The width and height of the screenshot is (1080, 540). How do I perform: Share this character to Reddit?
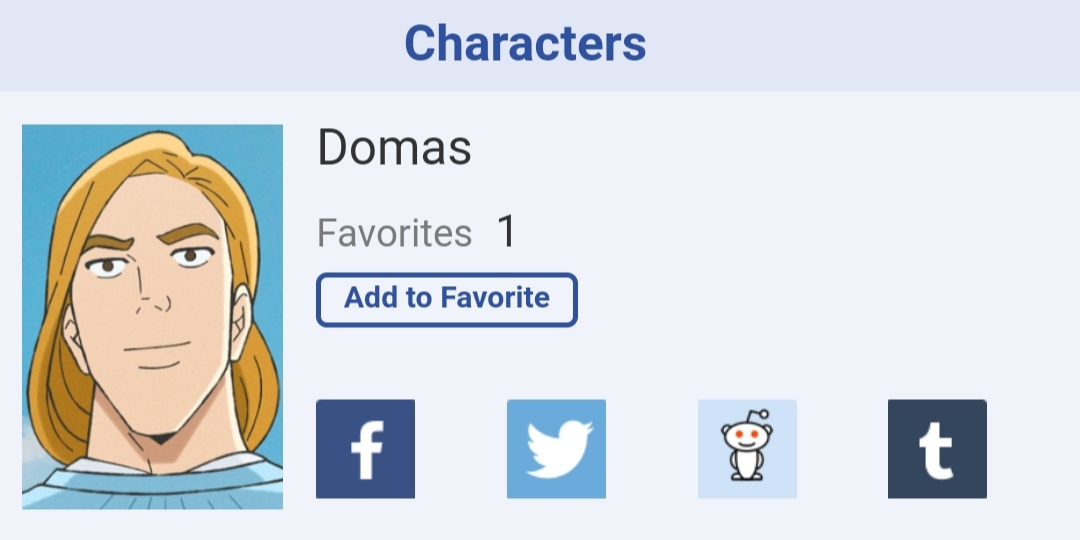click(x=747, y=449)
